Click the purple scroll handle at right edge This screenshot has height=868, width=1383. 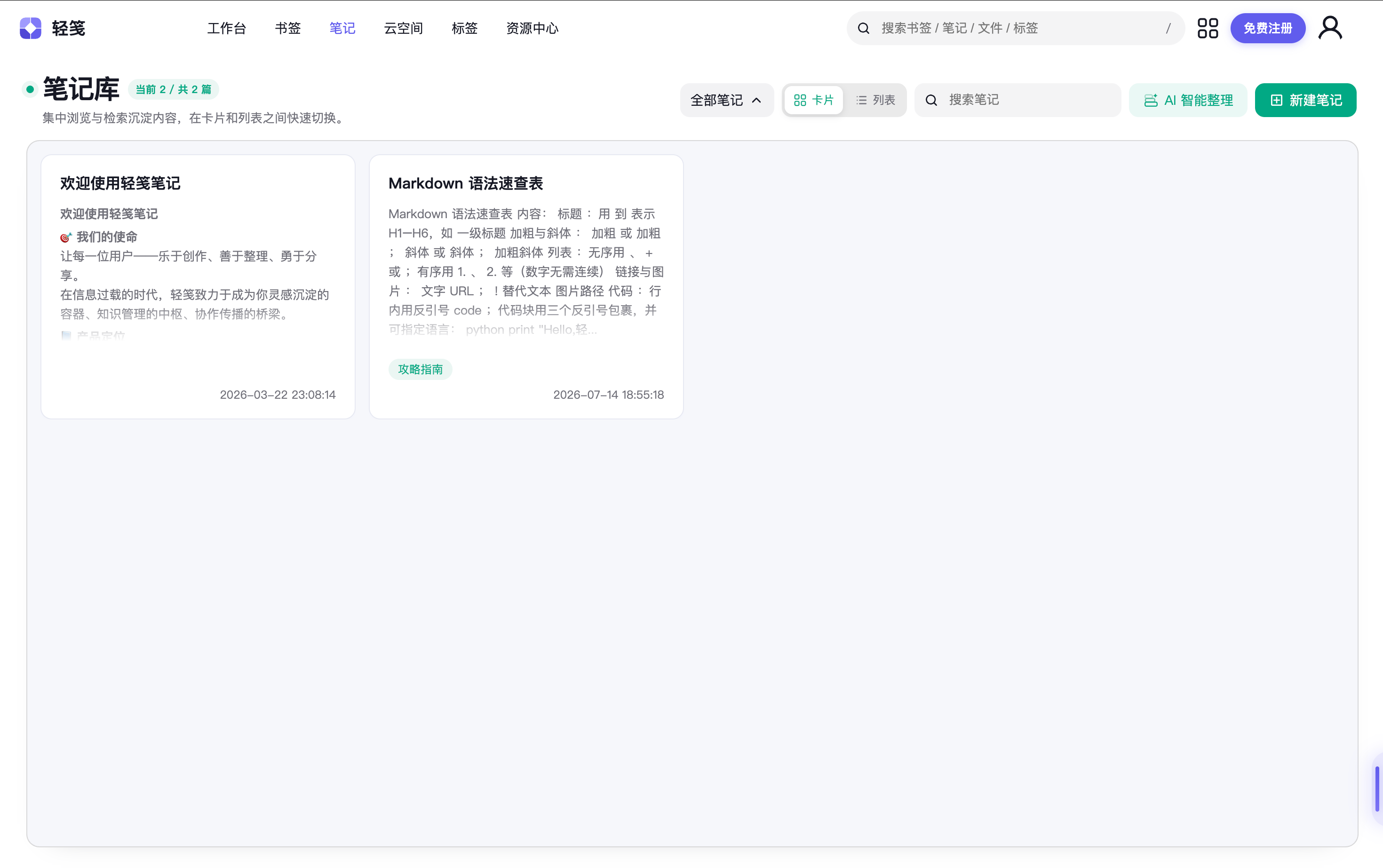click(1377, 789)
